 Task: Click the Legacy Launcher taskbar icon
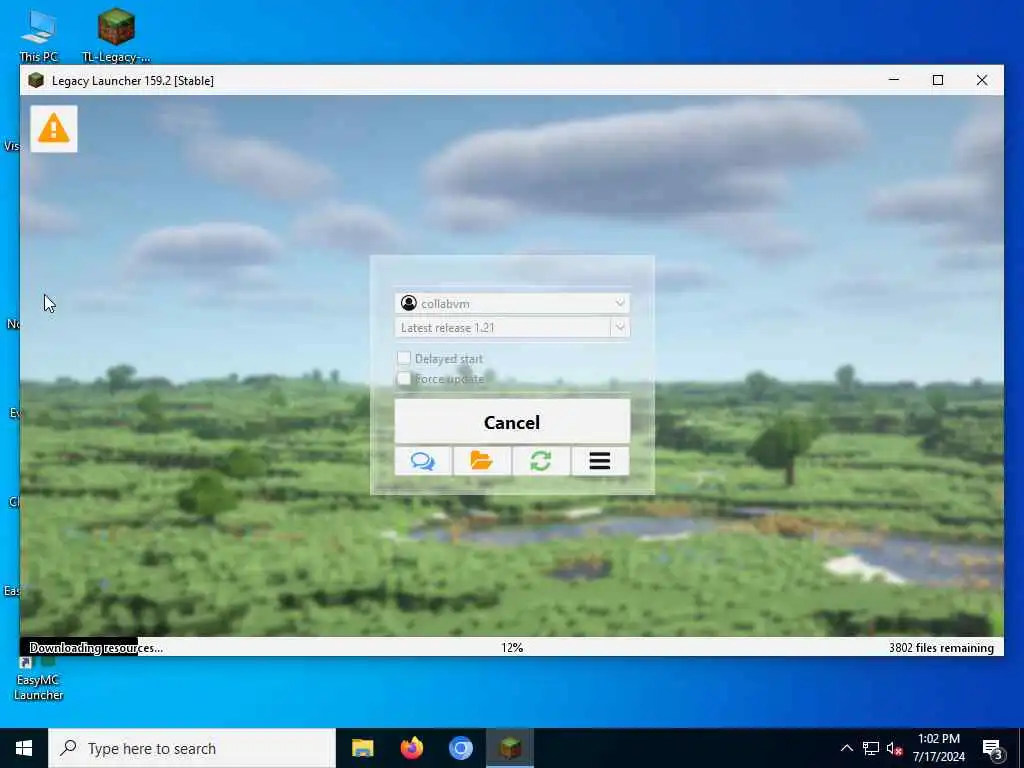pyautogui.click(x=510, y=748)
